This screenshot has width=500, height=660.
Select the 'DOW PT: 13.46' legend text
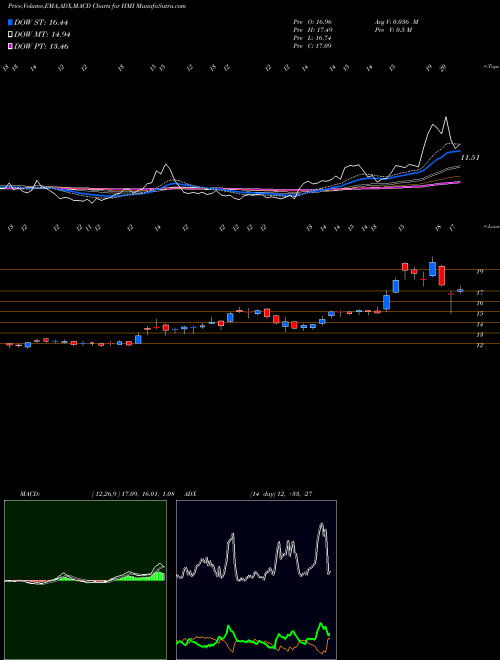(x=41, y=46)
